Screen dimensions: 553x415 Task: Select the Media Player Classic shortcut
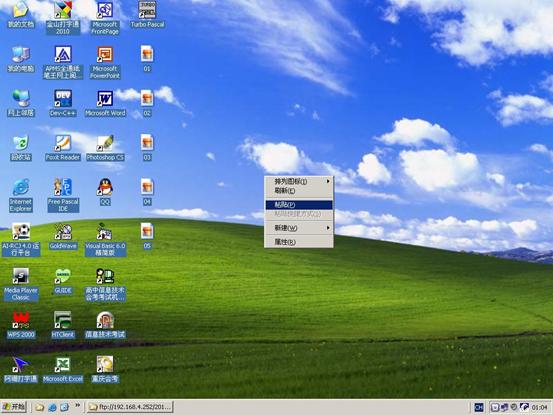click(x=20, y=284)
